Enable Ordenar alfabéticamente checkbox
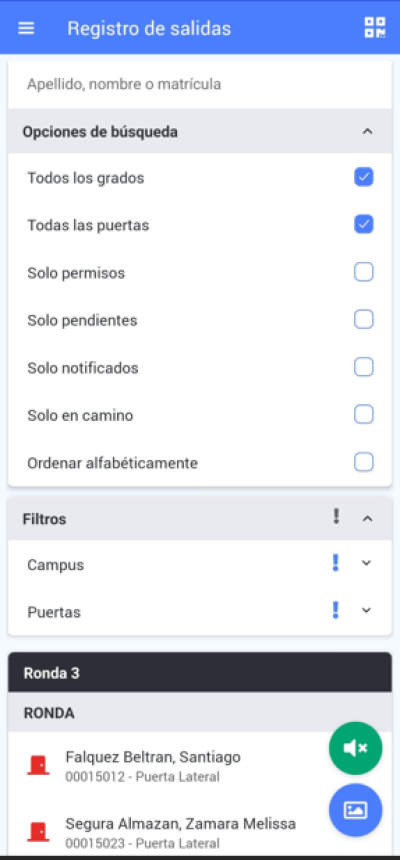 pyautogui.click(x=364, y=462)
